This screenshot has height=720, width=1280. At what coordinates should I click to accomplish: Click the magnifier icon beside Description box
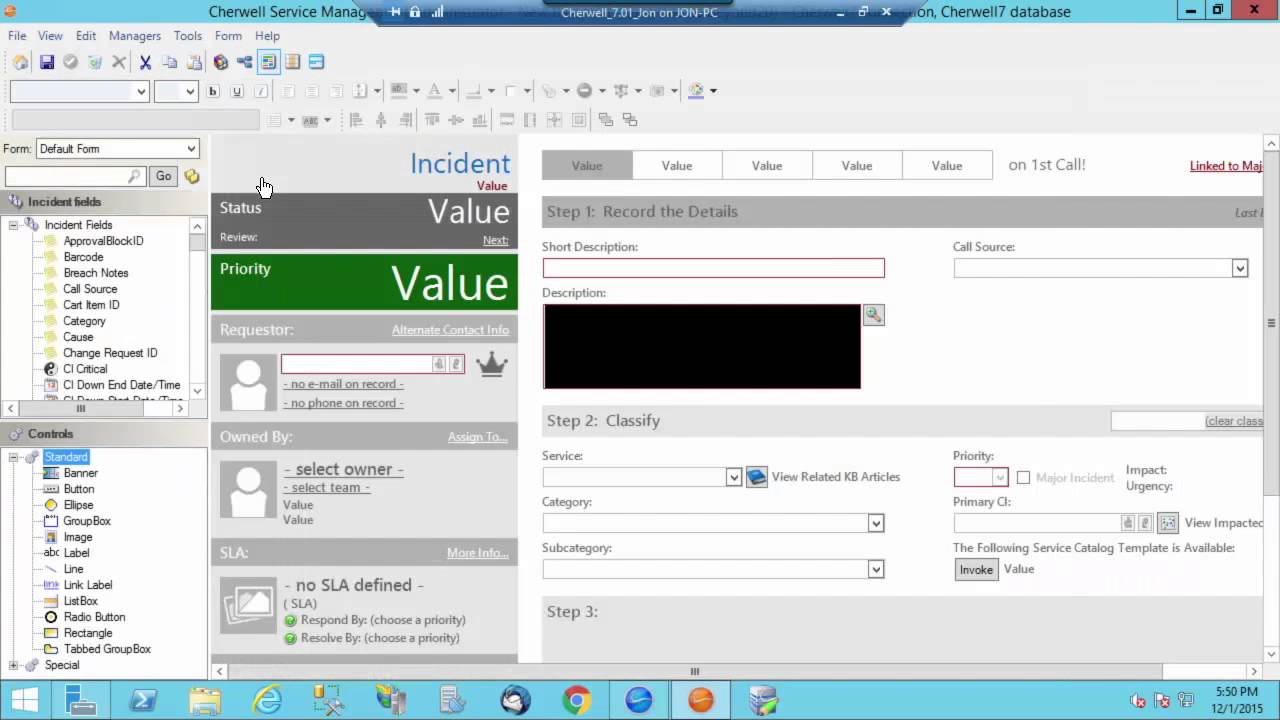(x=874, y=315)
